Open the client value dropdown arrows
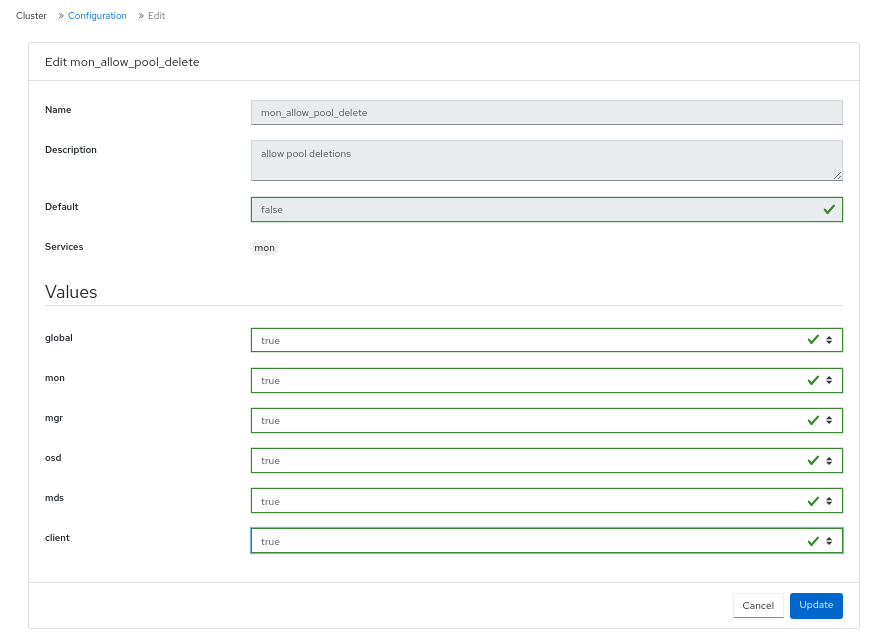This screenshot has width=875, height=644. pos(829,541)
